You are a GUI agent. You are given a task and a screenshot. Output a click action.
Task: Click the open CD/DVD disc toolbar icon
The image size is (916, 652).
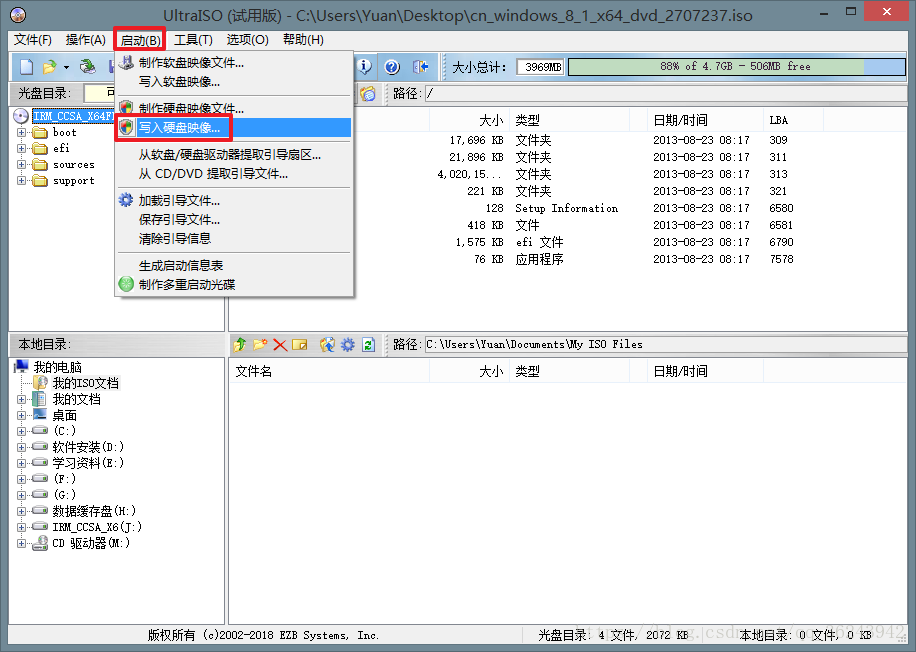[88, 67]
